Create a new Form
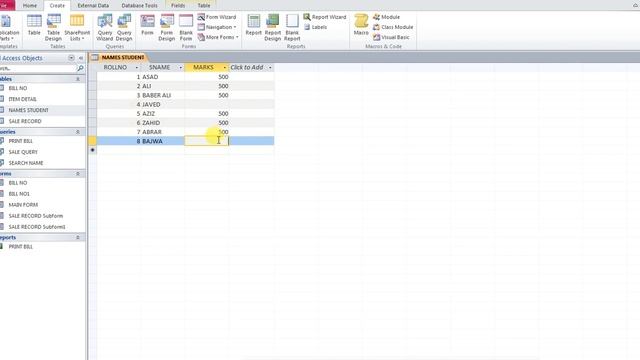Viewport: 640px width, 360px height. click(x=147, y=24)
